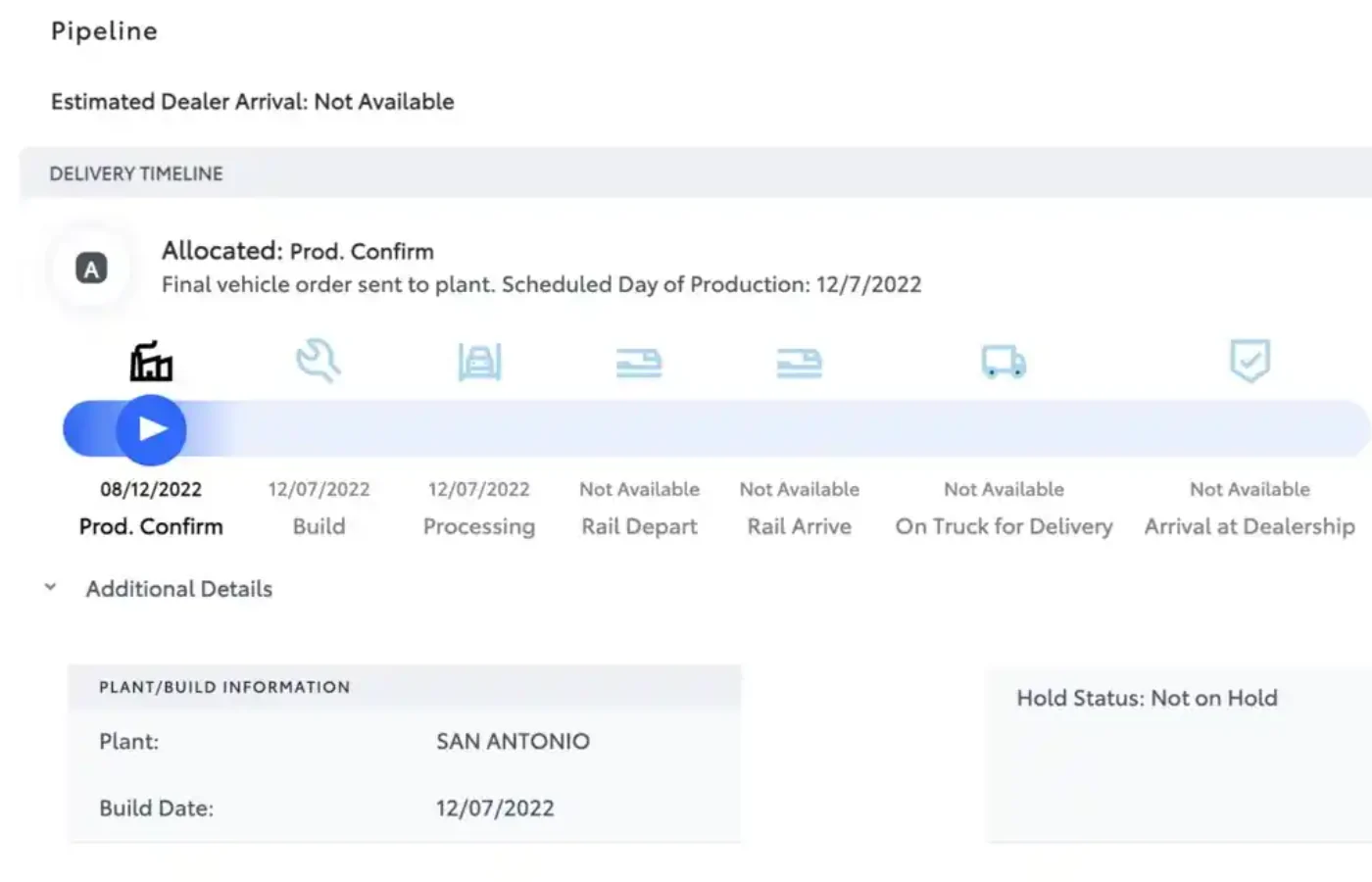Click the delivery progress bar track
Screen dimensions: 1372x882
coord(716,429)
